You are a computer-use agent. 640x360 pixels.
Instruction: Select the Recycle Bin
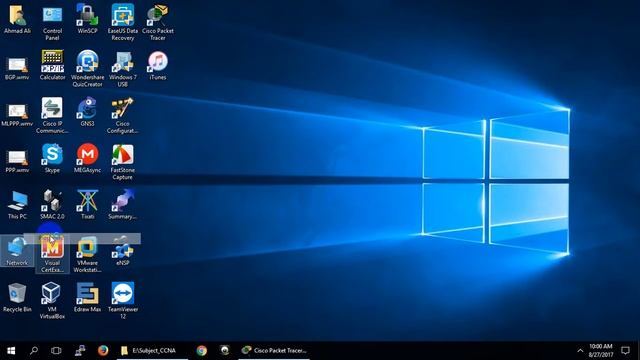[17, 298]
